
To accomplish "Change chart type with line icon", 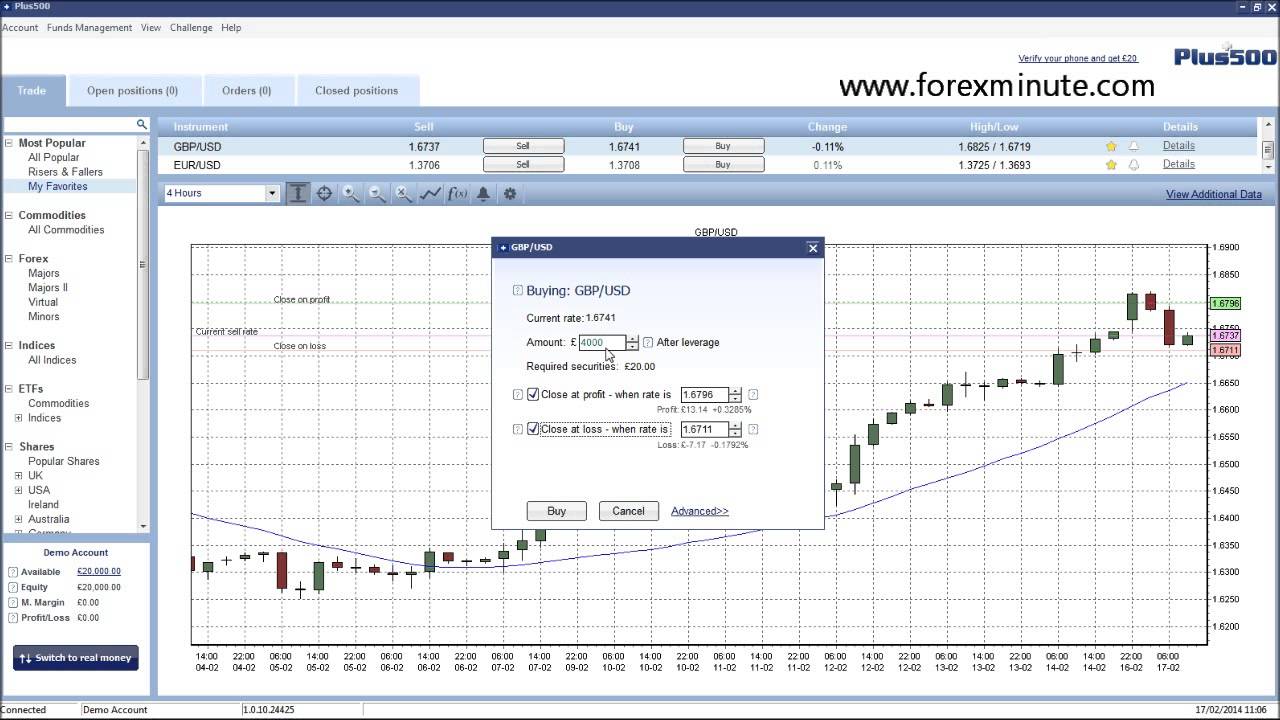I will [x=430, y=193].
